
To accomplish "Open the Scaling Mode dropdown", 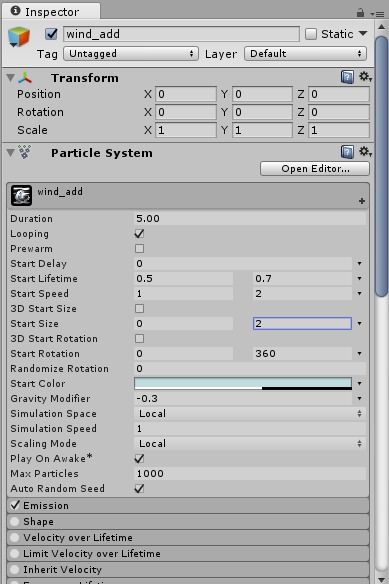I will click(250, 444).
